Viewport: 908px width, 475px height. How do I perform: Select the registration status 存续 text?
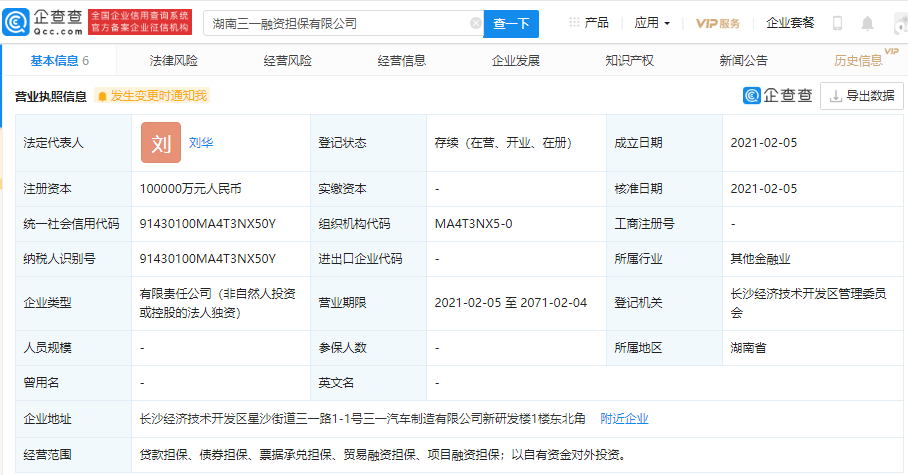pos(503,142)
